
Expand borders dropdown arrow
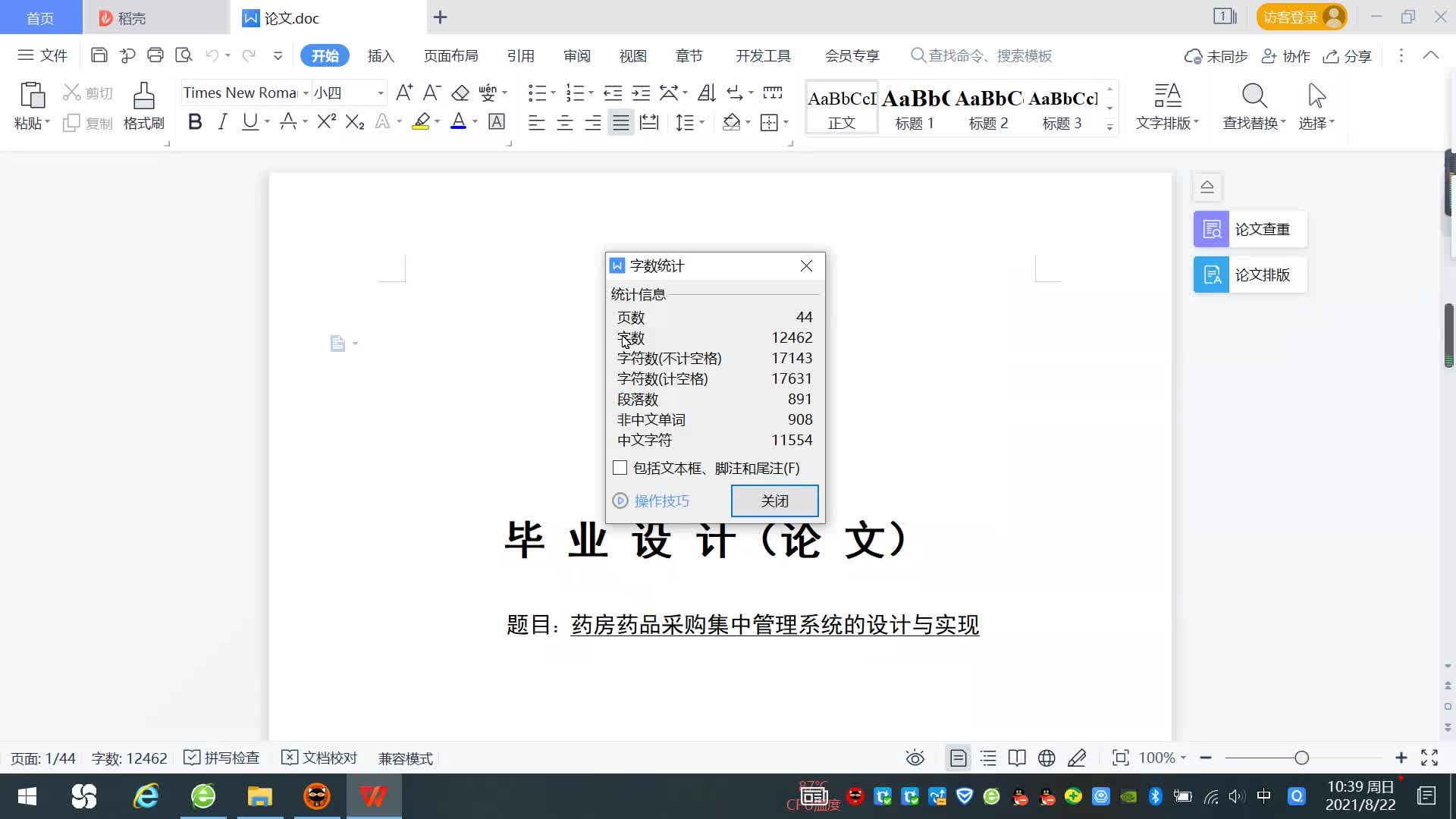pos(786,122)
